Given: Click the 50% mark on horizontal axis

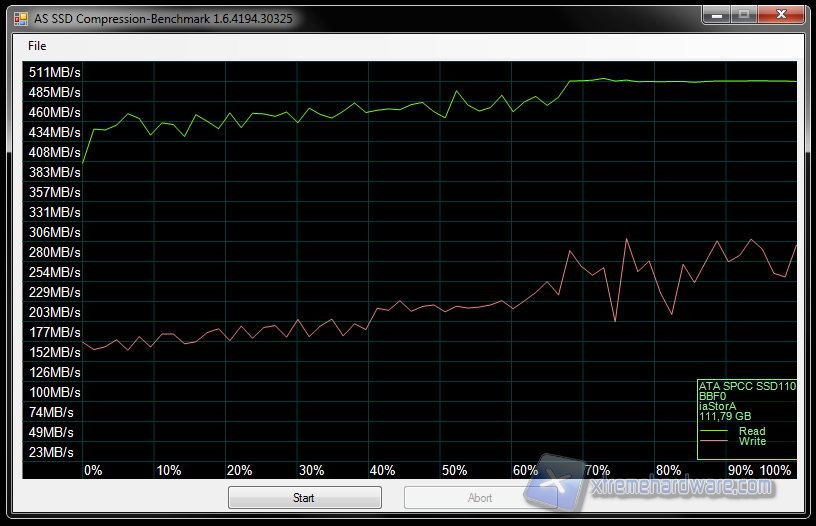Looking at the screenshot, I should pos(455,470).
